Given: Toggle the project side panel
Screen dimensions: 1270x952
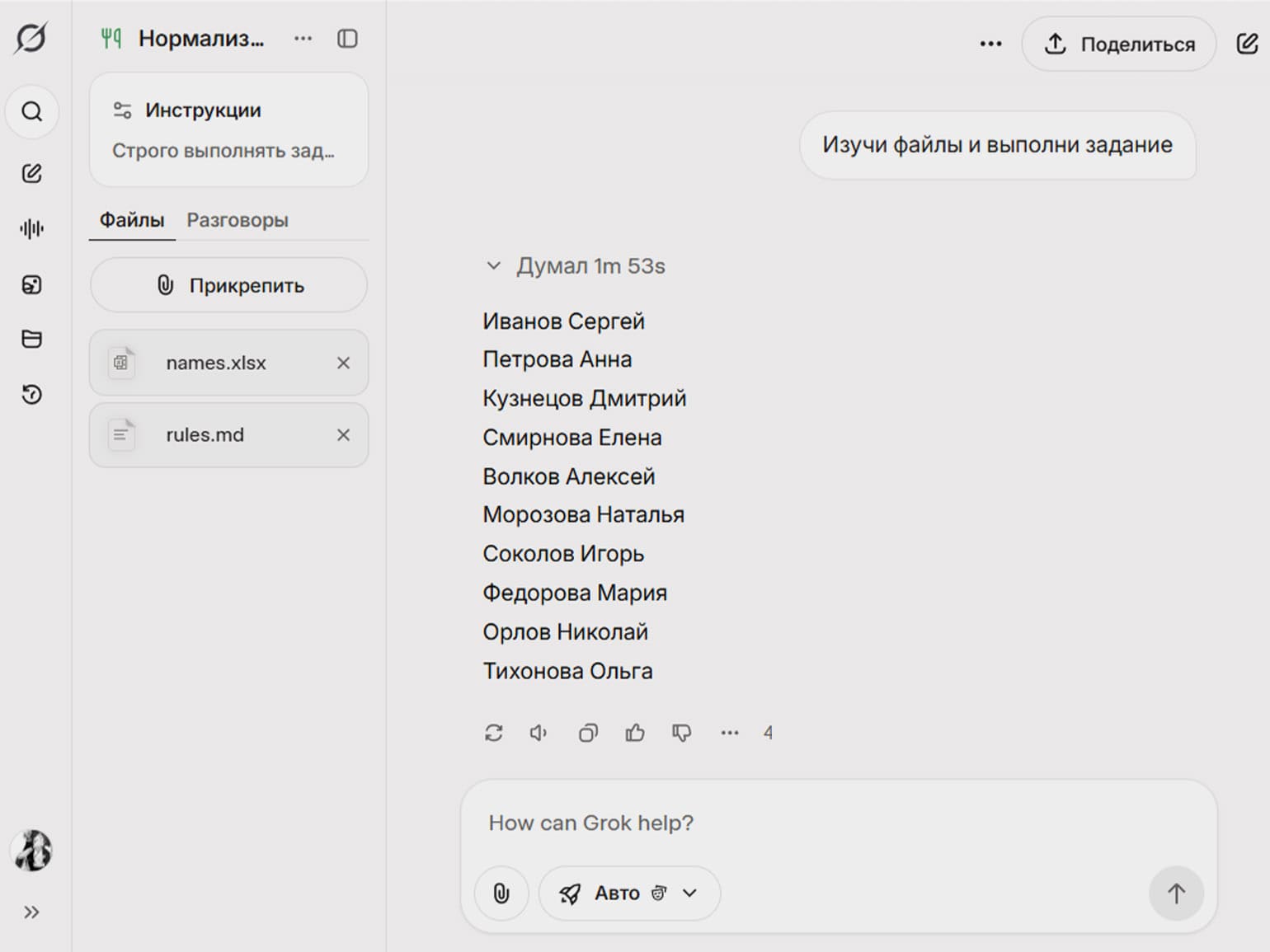Looking at the screenshot, I should pos(347,39).
